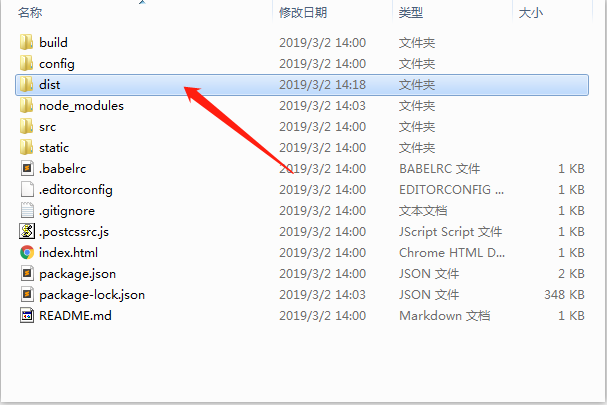Screen dimensions: 607x405
Task: Click JSON 文件 type of package-lock.json
Action: [429, 295]
